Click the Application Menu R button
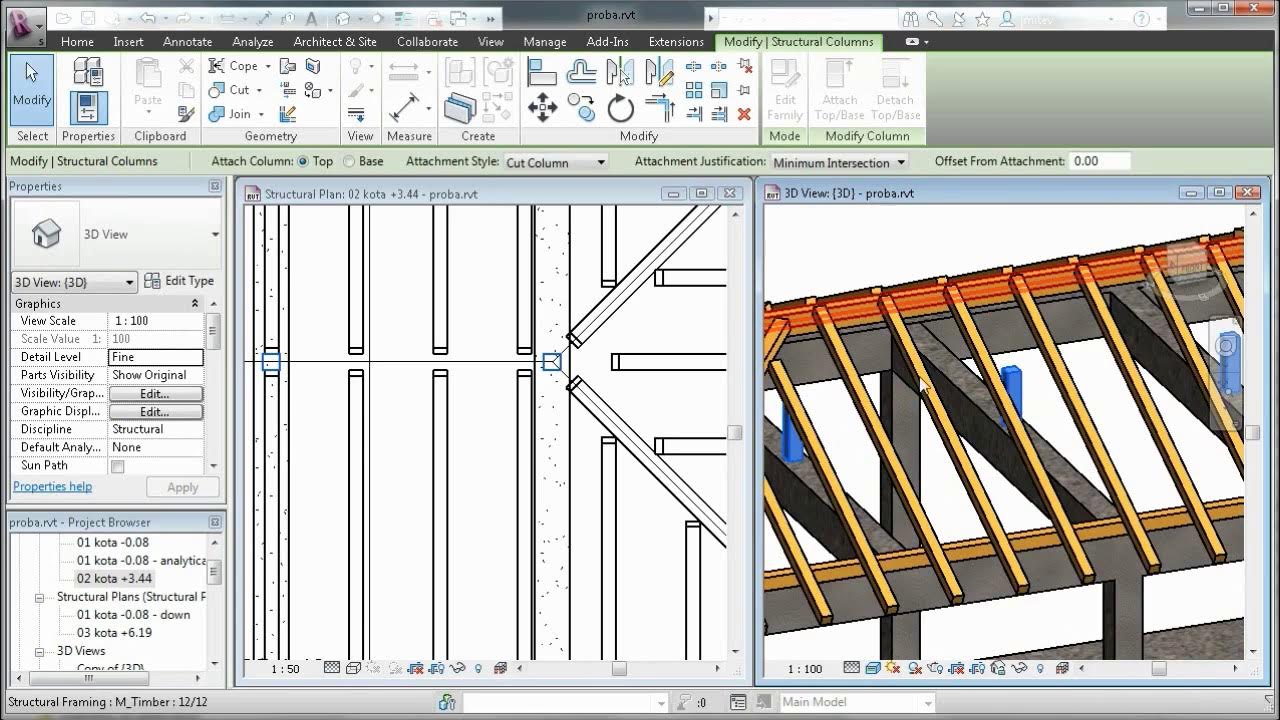Image resolution: width=1280 pixels, height=720 pixels. [26, 24]
